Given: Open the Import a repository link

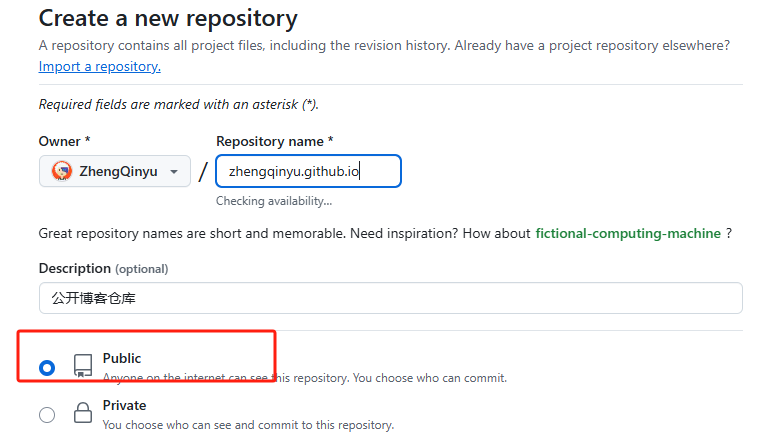Looking at the screenshot, I should coord(100,67).
